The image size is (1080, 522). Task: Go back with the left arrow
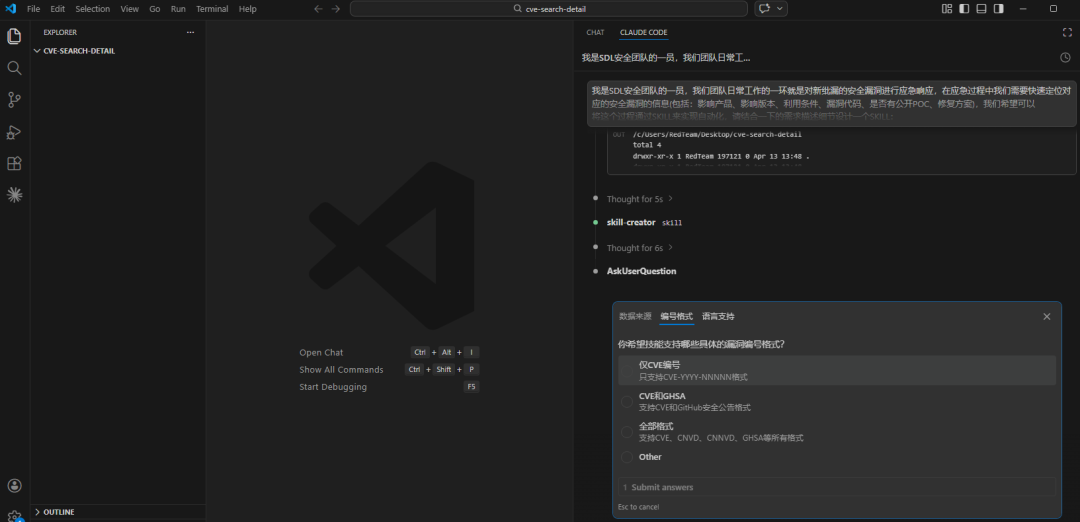tap(318, 9)
